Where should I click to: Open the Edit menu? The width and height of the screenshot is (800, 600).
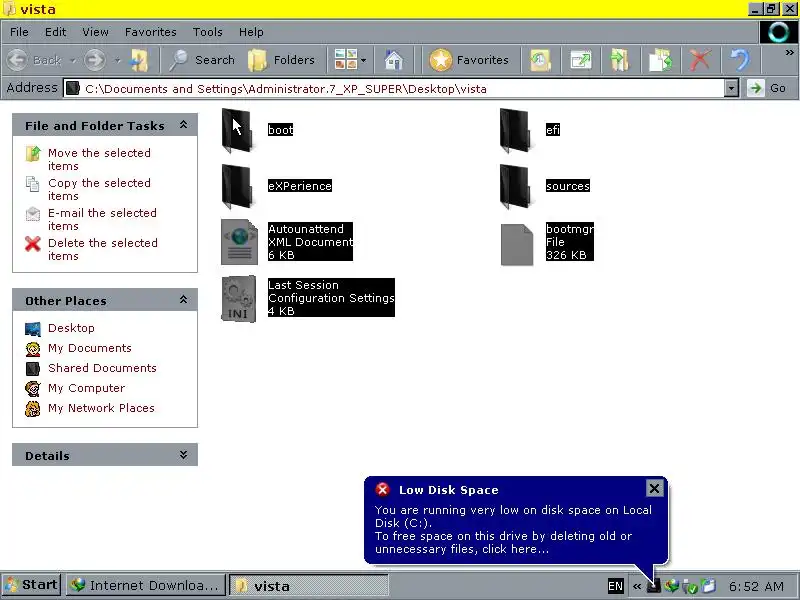click(55, 32)
